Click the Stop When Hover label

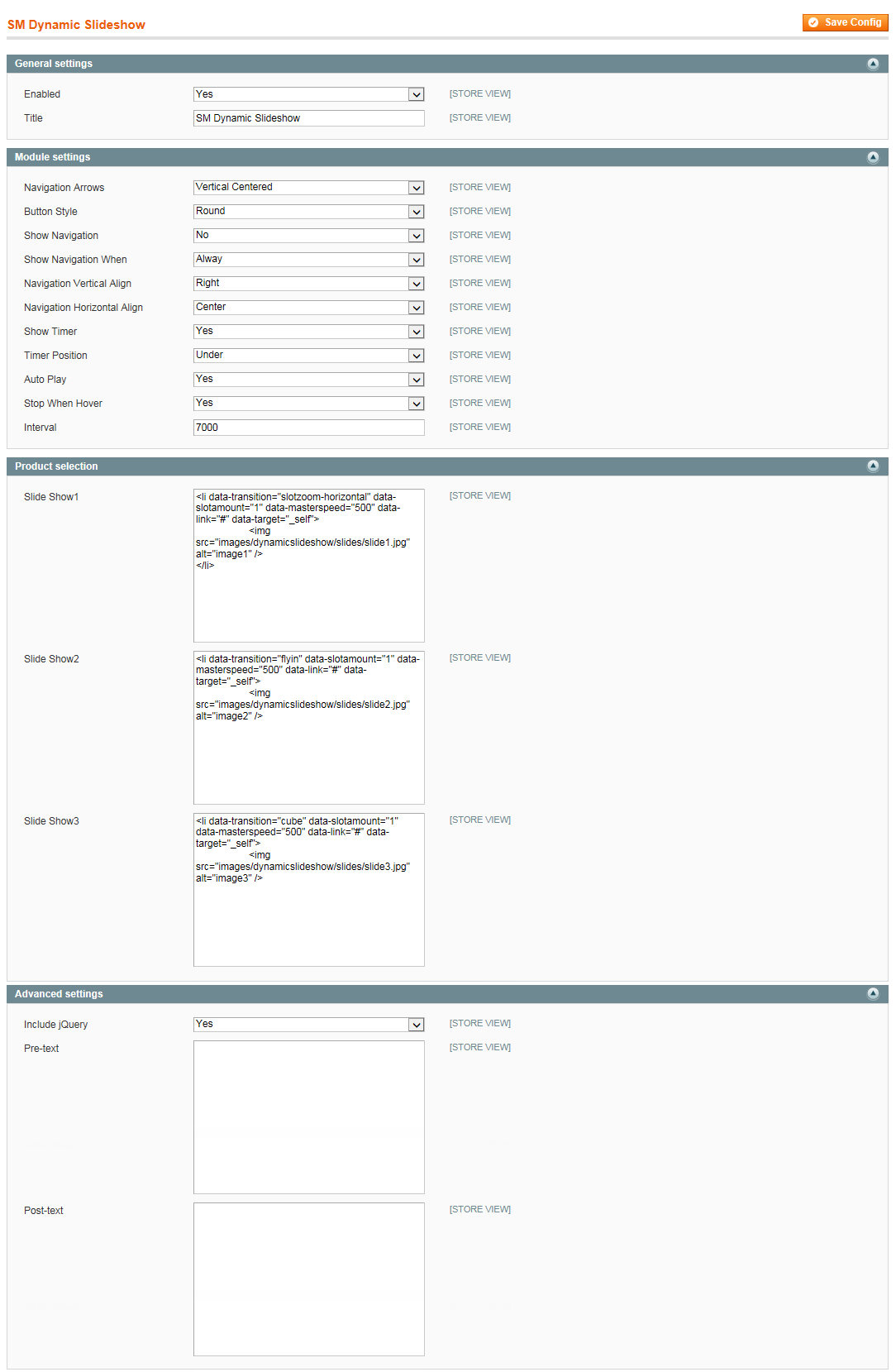63,404
